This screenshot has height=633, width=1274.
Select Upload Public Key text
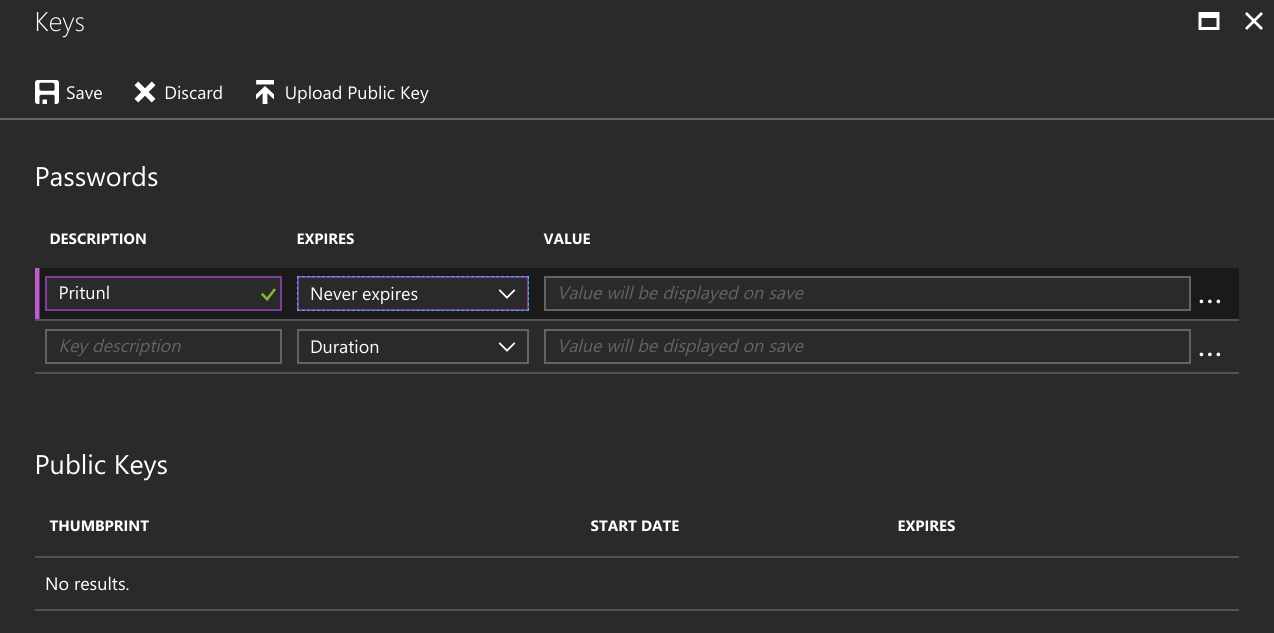point(356,93)
